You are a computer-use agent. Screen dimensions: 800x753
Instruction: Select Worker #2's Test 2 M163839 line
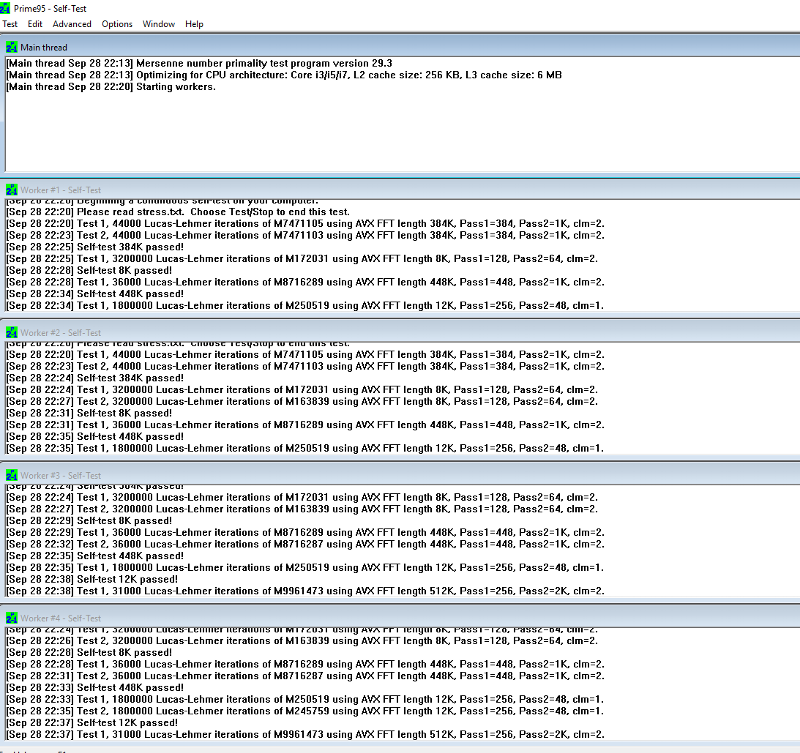[x=302, y=401]
